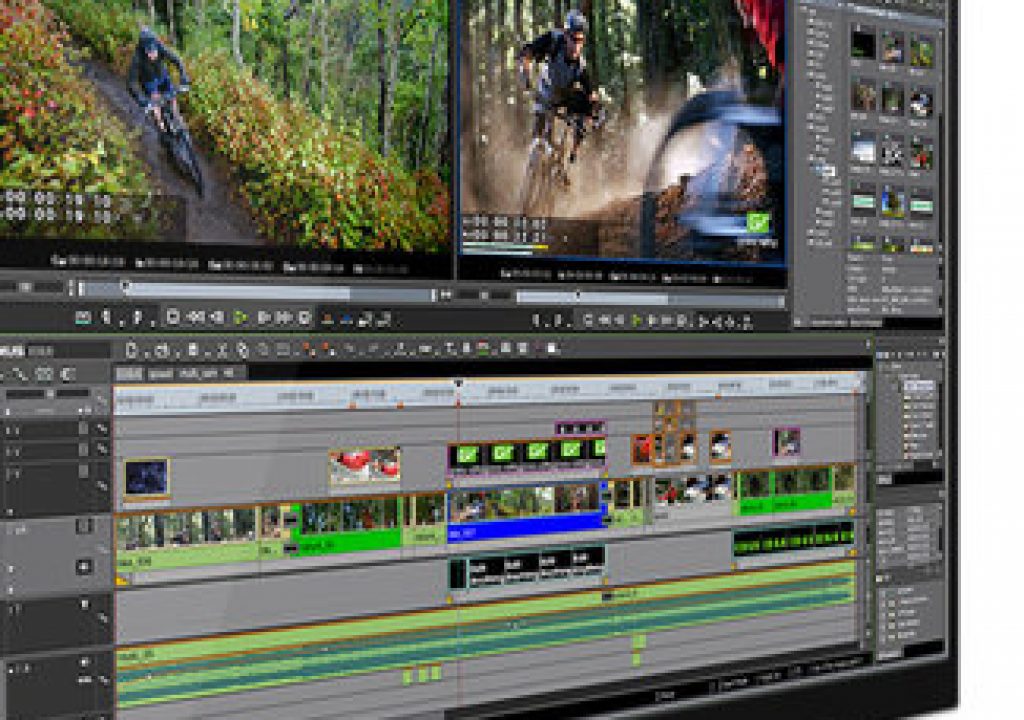Screen dimensions: 1024x720
Task: Start playback in the left source player
Action: click(x=240, y=318)
